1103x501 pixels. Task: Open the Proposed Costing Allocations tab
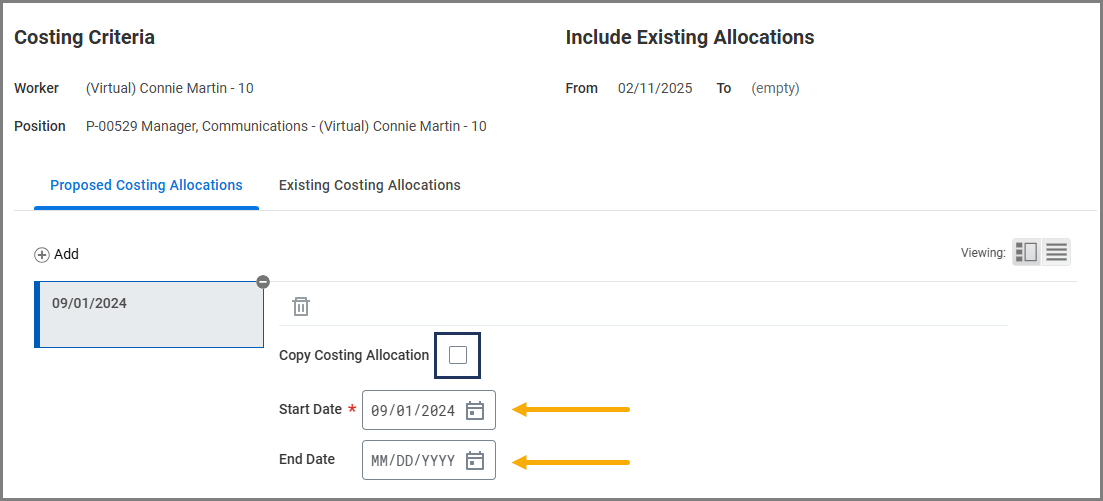(x=146, y=185)
